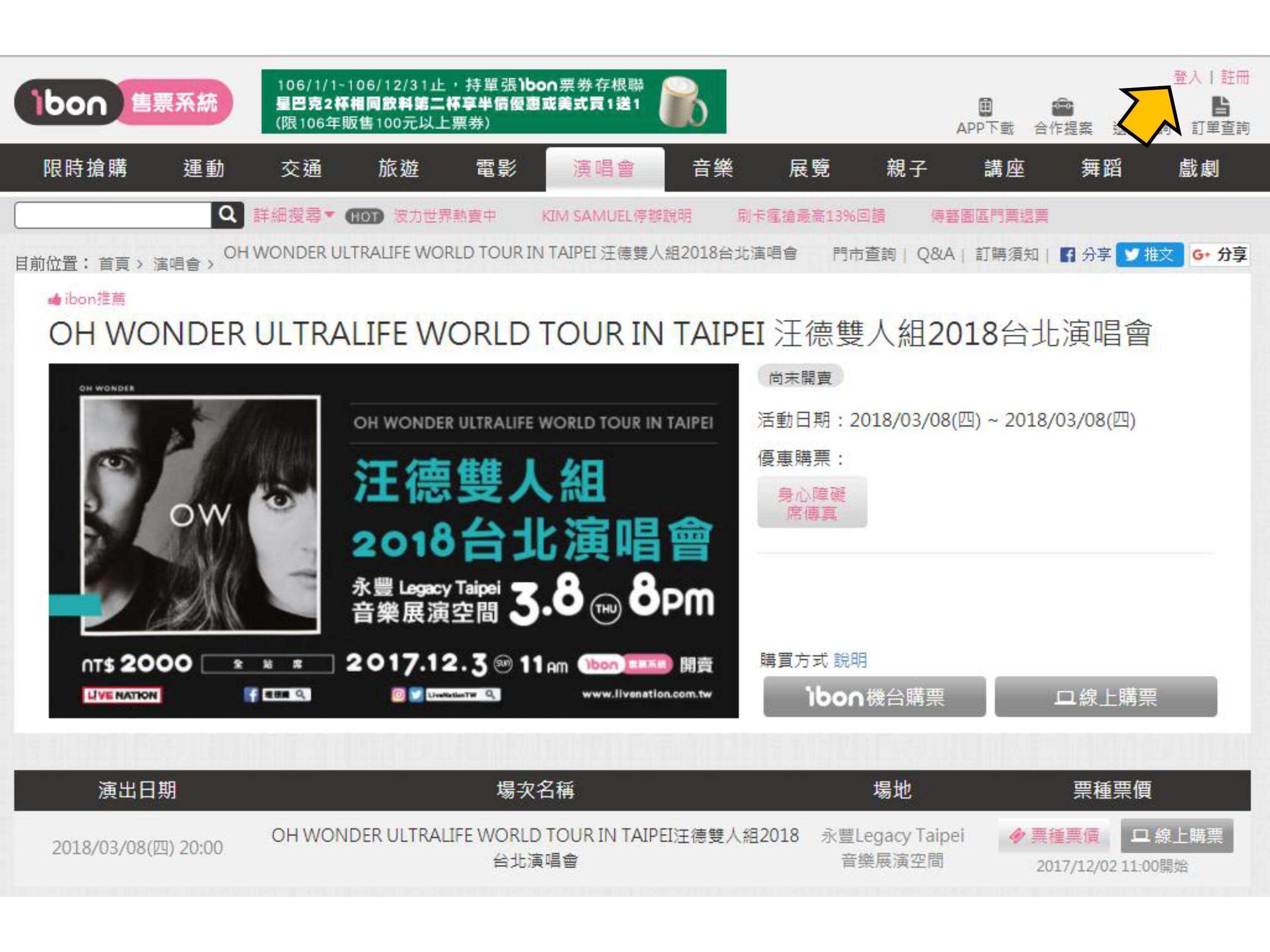Image resolution: width=1270 pixels, height=952 pixels.
Task: Click into the search input field
Action: pyautogui.click(x=113, y=215)
